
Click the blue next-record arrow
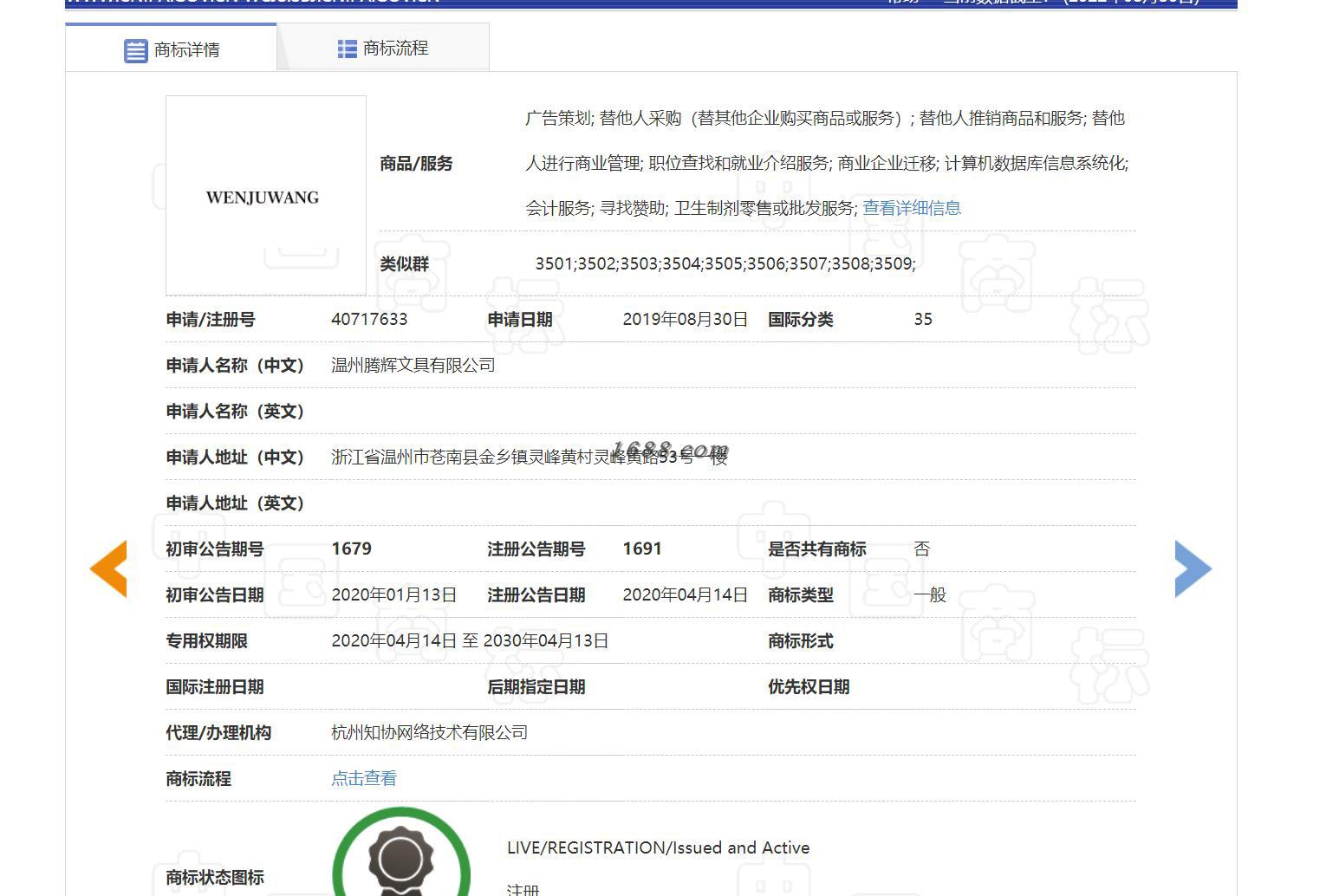[x=1193, y=568]
